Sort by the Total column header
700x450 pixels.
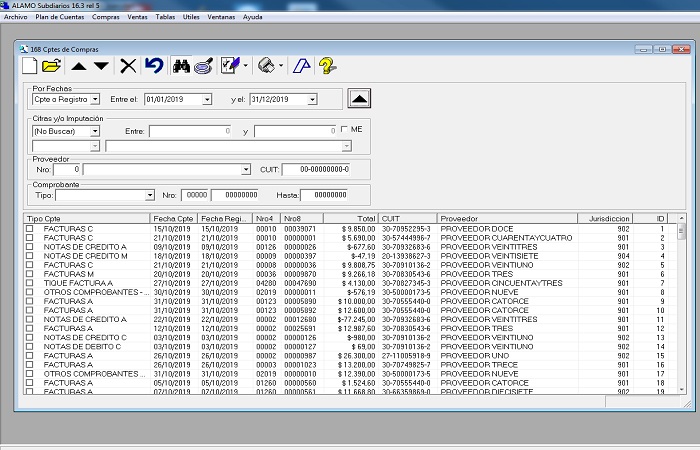pyautogui.click(x=351, y=218)
